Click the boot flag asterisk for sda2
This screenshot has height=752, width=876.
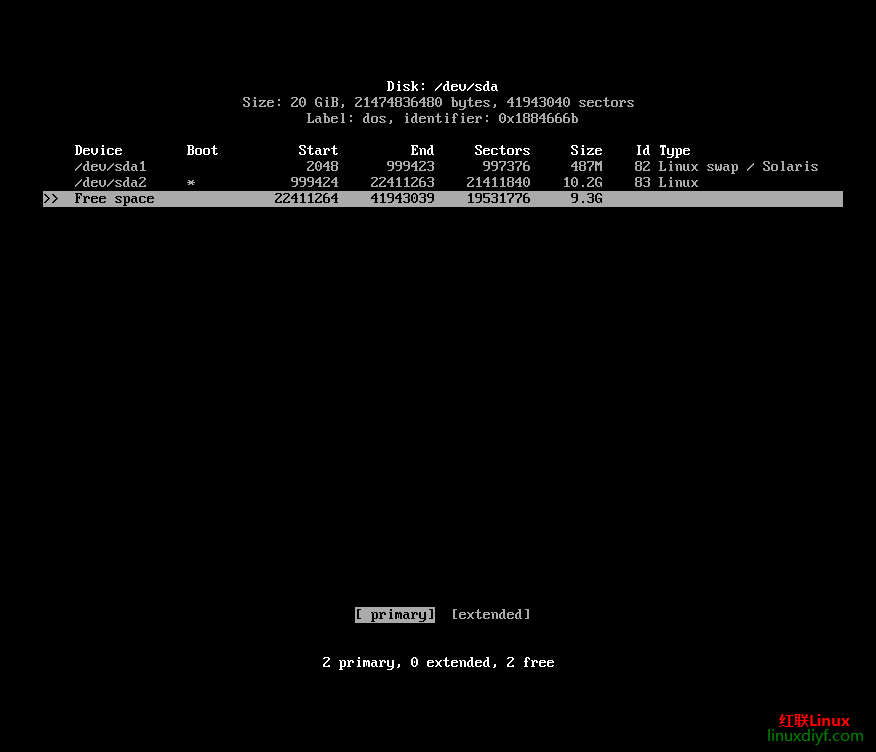pyautogui.click(x=191, y=184)
